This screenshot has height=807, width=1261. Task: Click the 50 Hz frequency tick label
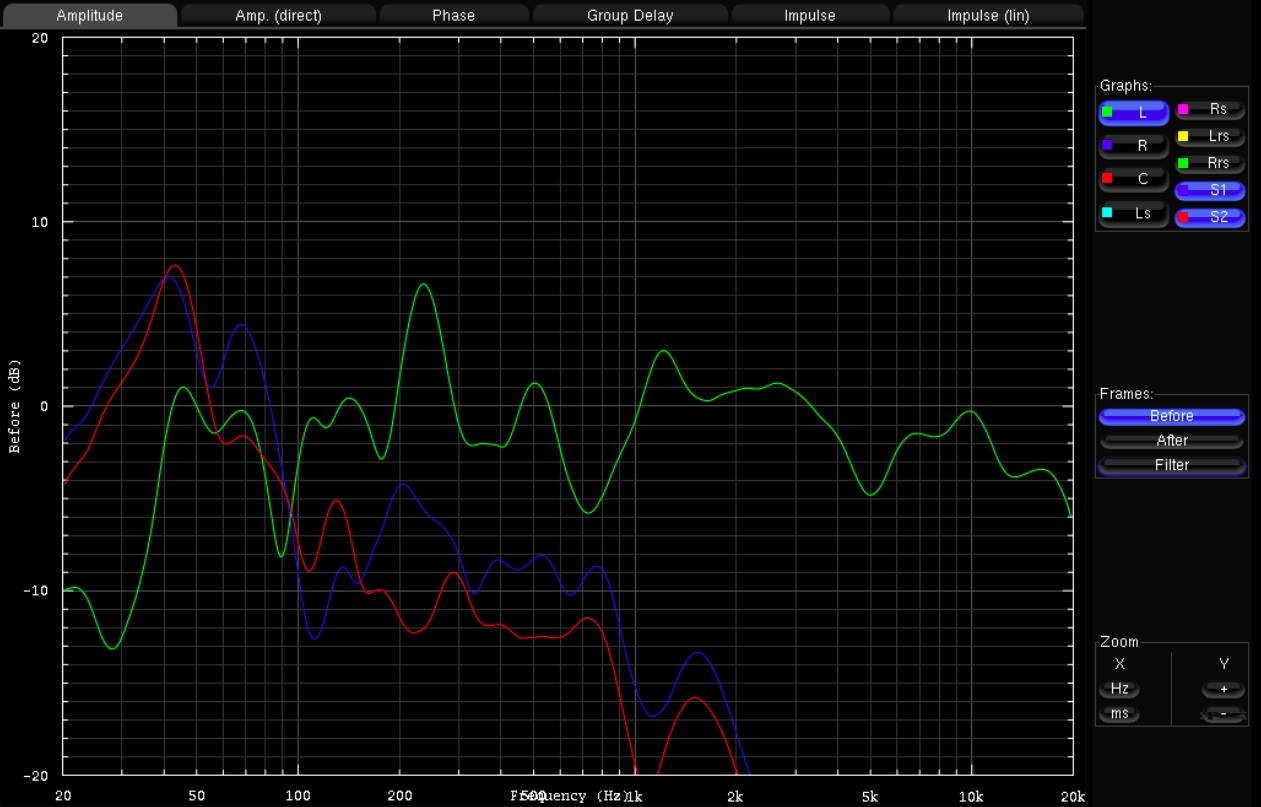197,796
